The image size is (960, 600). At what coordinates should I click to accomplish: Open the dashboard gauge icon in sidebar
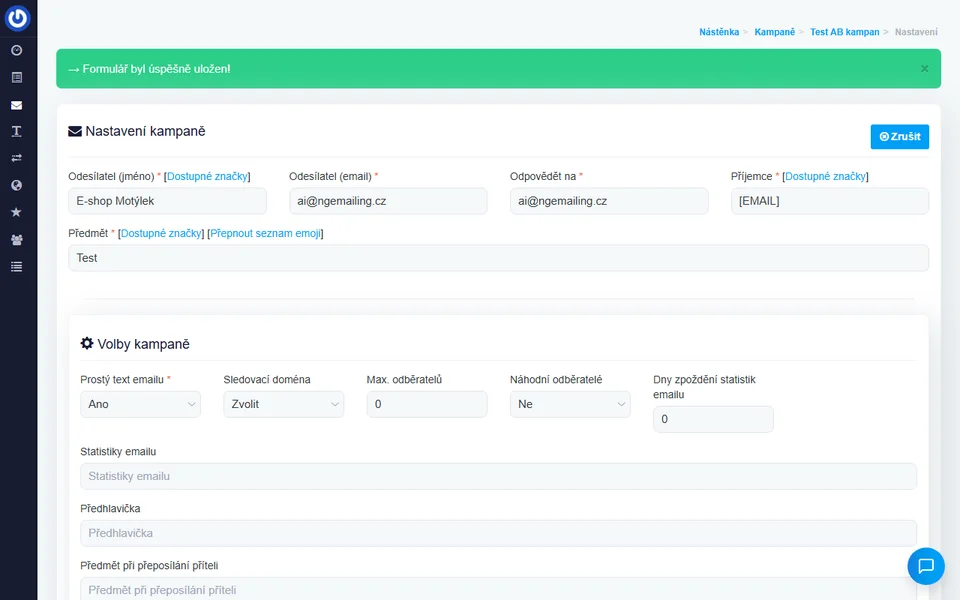pyautogui.click(x=16, y=50)
